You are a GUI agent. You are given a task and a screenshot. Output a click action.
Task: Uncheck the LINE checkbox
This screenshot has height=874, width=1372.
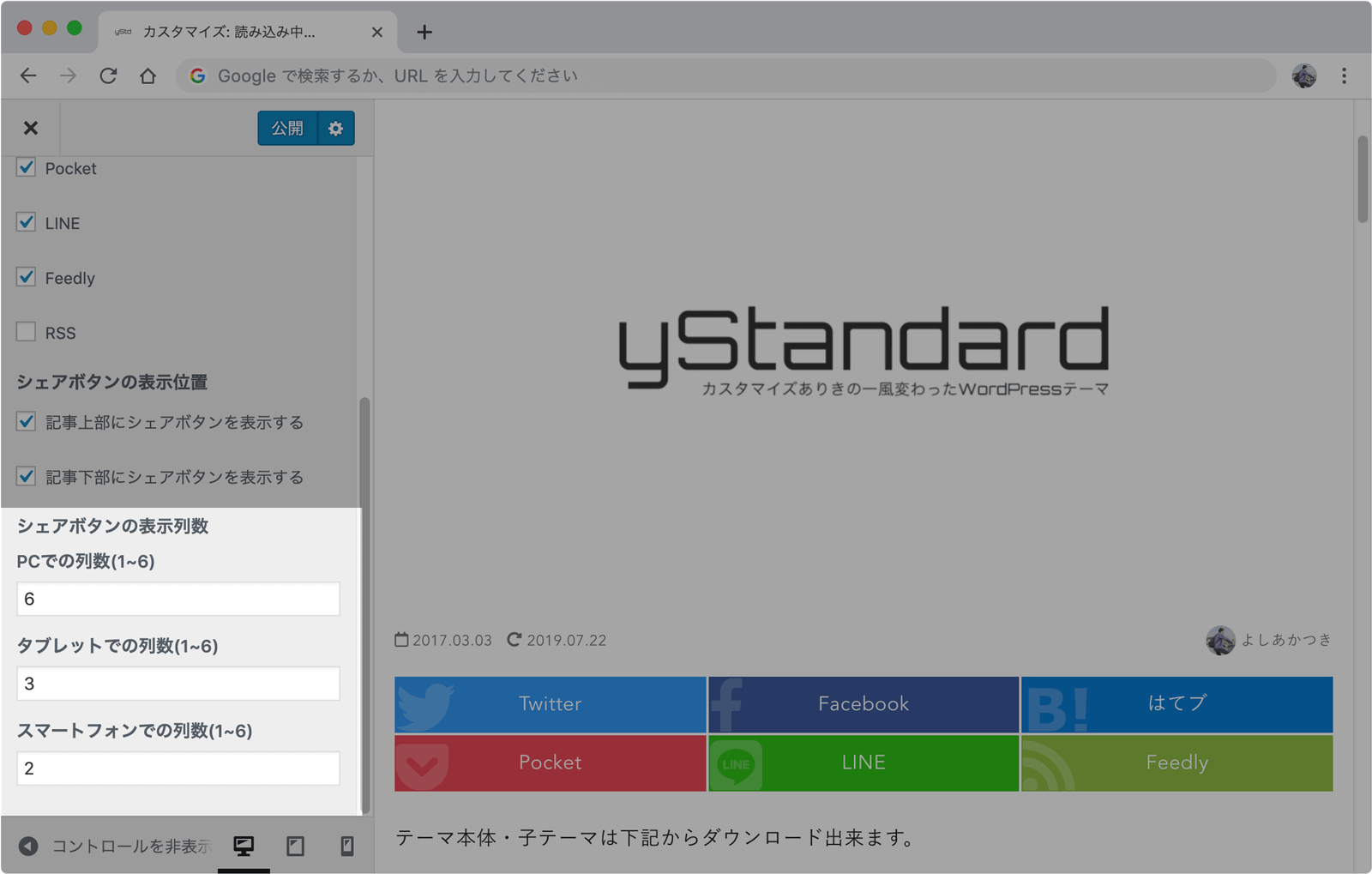point(26,222)
